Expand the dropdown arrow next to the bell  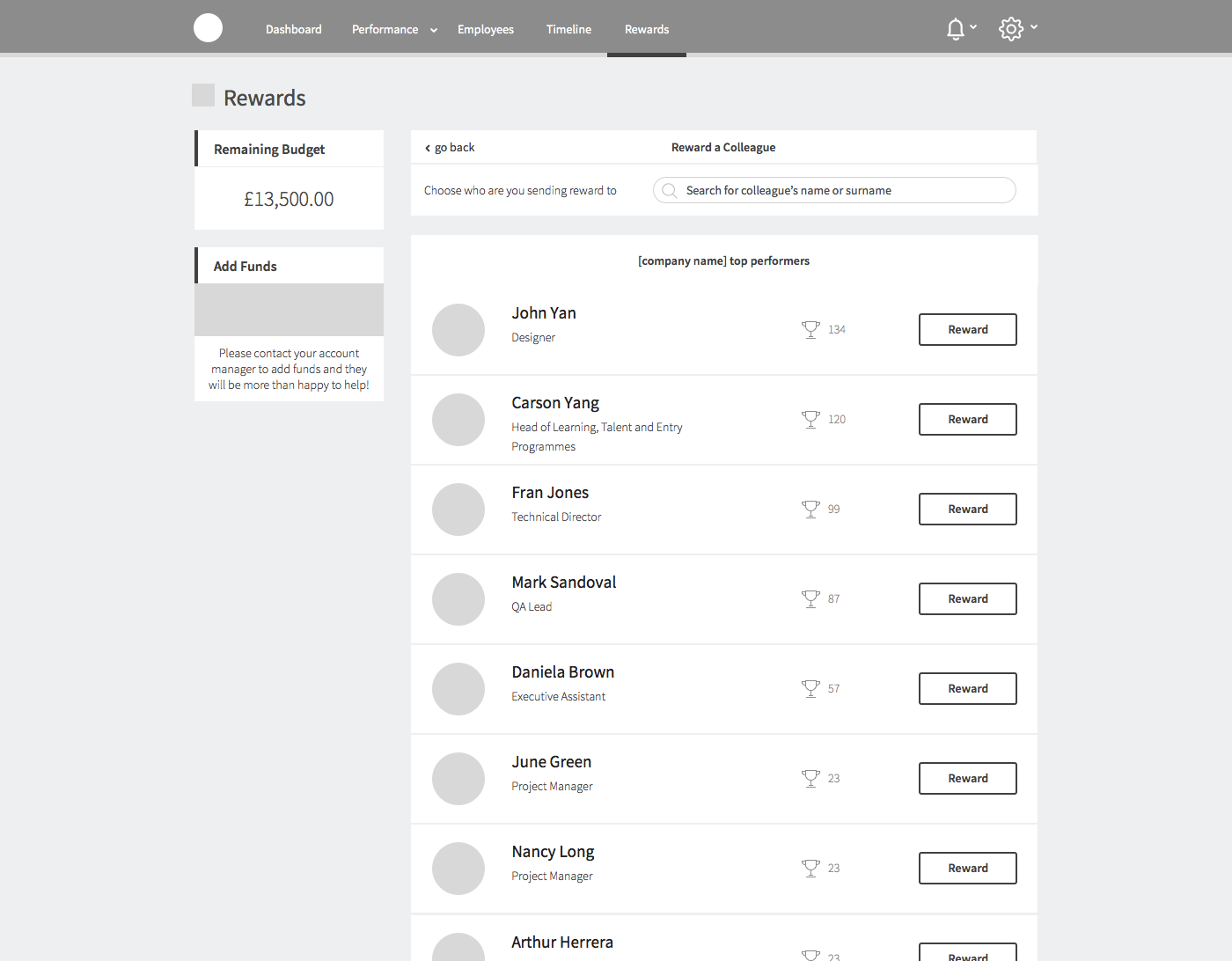(973, 27)
